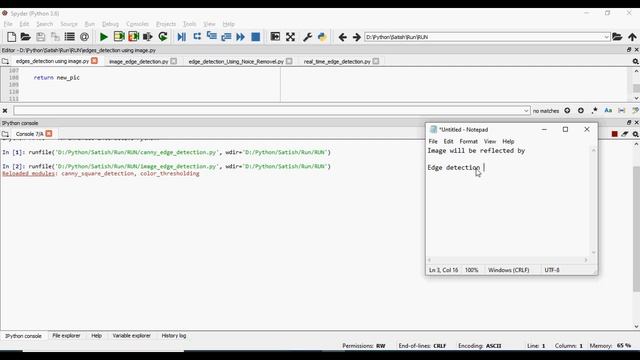
Task: Step over the current line in the debugger
Action: [197, 37]
